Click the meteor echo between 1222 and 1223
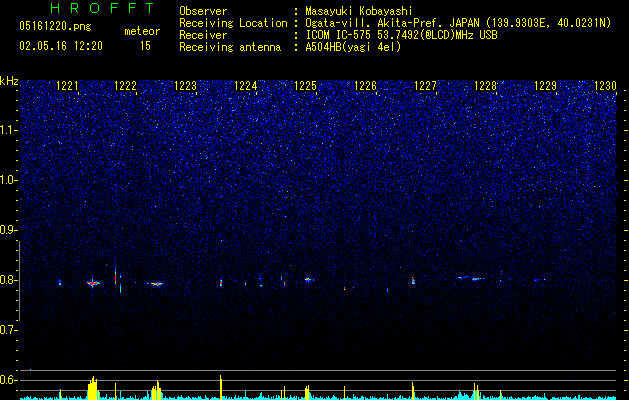Image resolution: width=629 pixels, height=400 pixels. coord(157,284)
